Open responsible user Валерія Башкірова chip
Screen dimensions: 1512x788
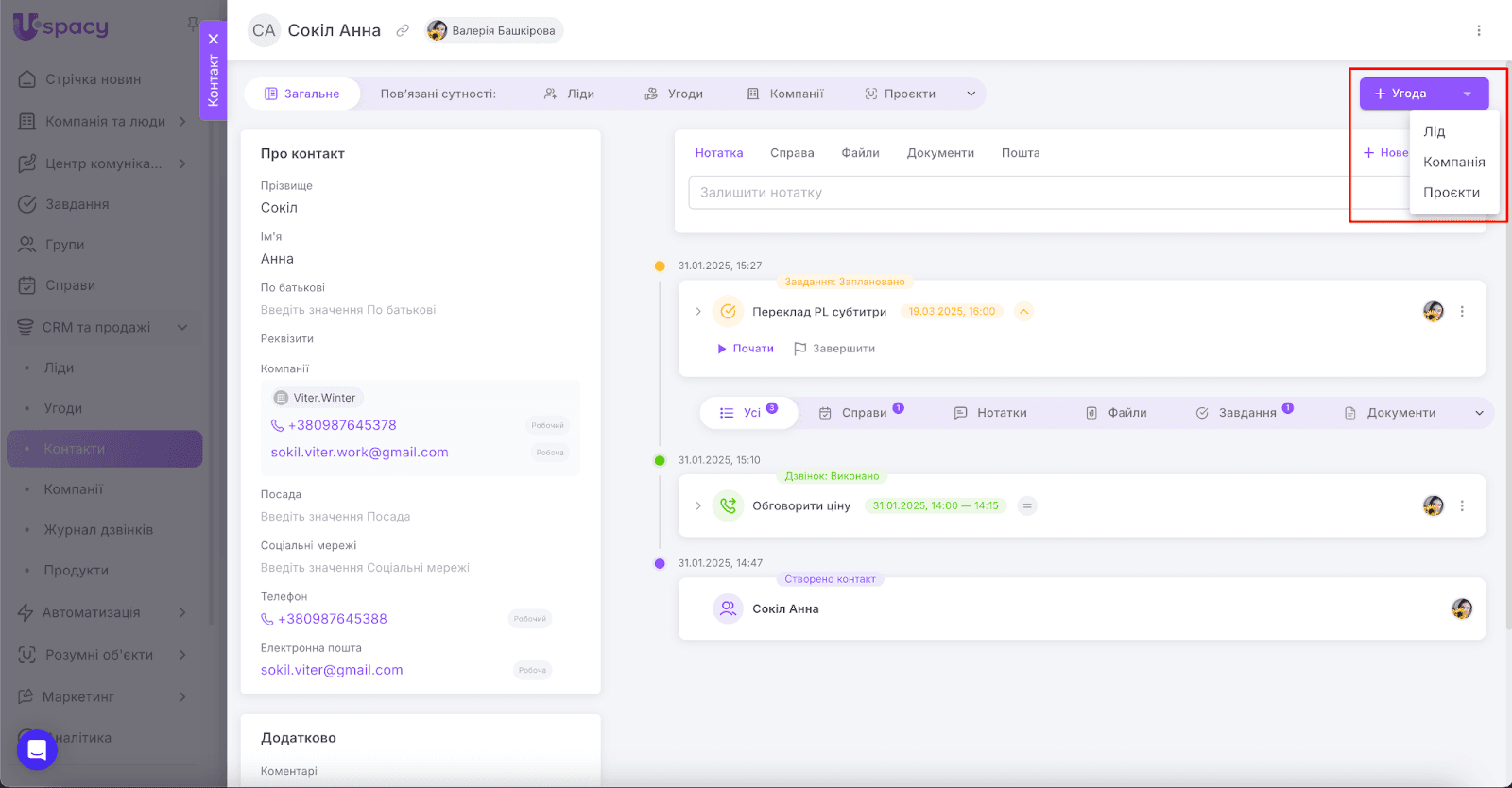493,31
